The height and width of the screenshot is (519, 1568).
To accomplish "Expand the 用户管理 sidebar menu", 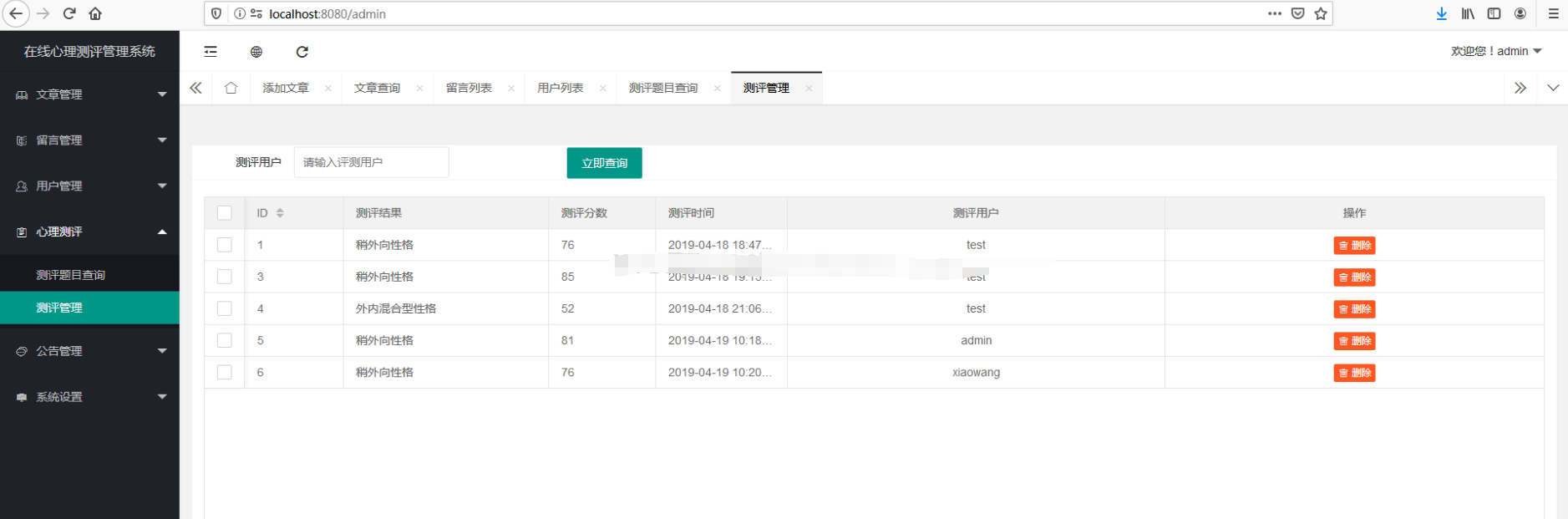I will click(89, 186).
